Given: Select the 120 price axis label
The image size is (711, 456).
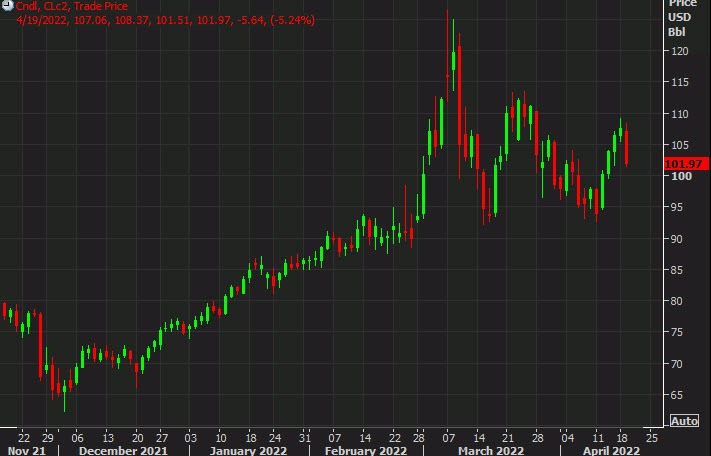Looking at the screenshot, I should [x=678, y=52].
